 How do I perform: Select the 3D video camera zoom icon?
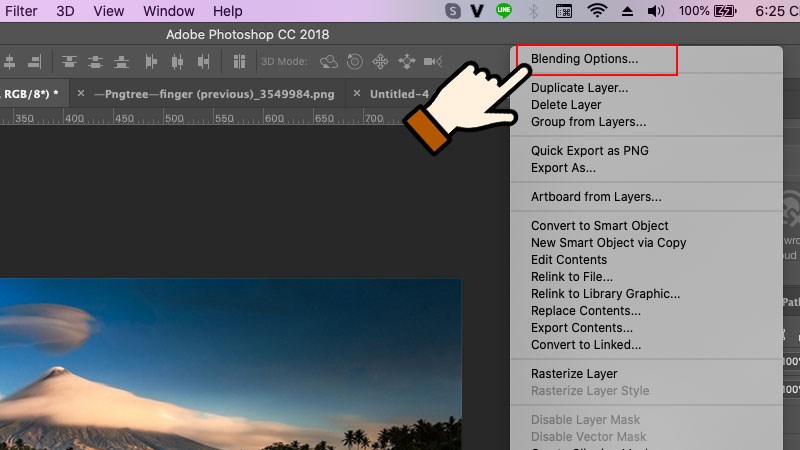pyautogui.click(x=432, y=62)
